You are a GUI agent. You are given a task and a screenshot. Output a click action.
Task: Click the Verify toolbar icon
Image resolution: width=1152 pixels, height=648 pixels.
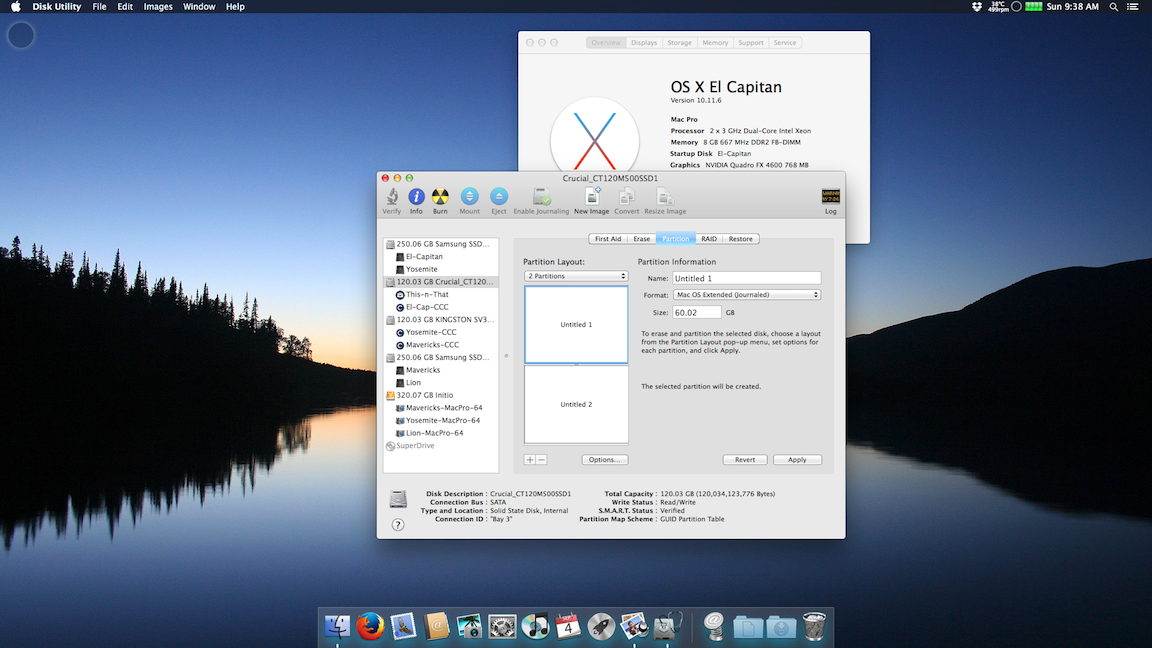coord(392,197)
